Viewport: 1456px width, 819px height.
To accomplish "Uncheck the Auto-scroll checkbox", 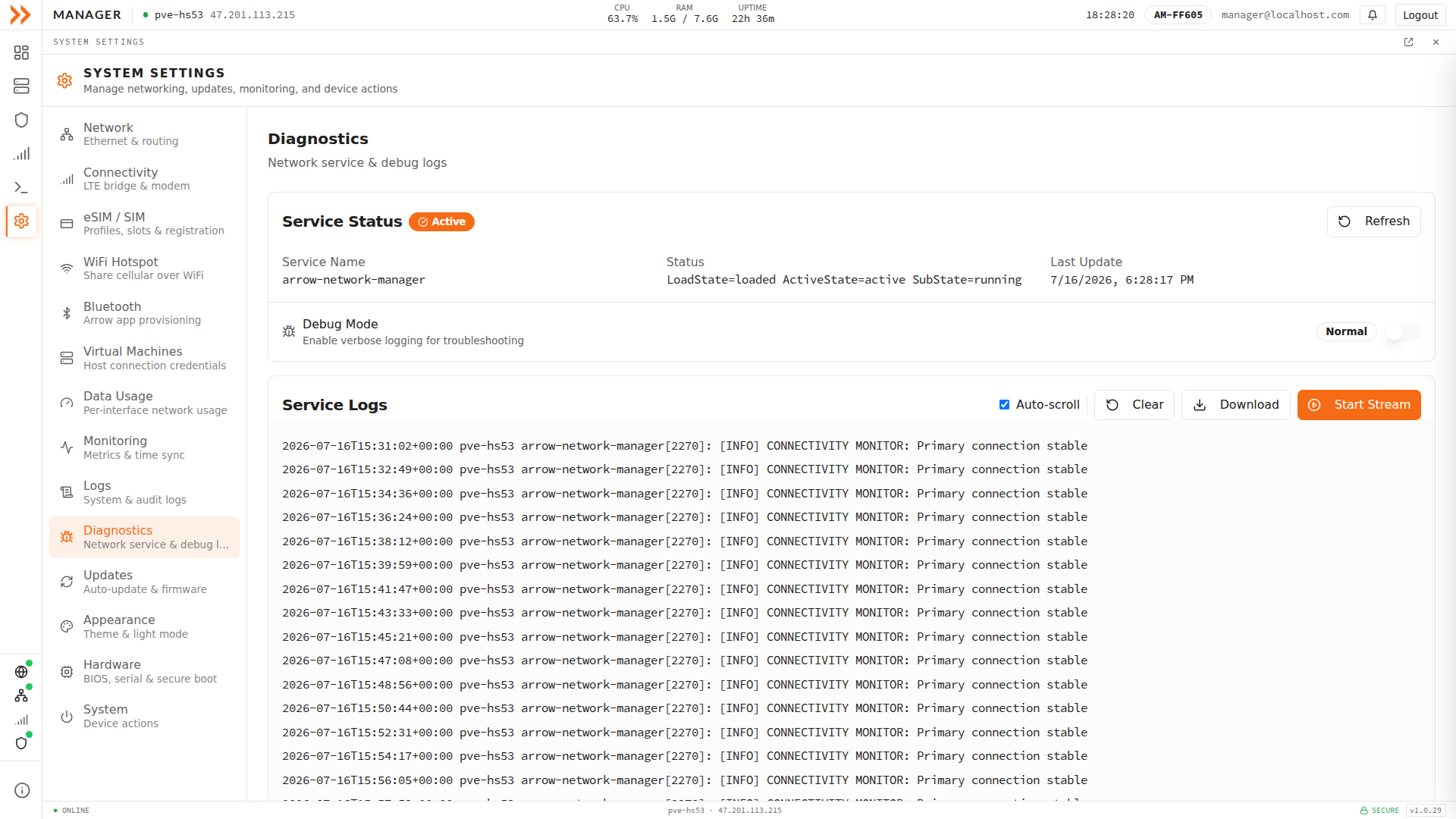I will (1004, 405).
